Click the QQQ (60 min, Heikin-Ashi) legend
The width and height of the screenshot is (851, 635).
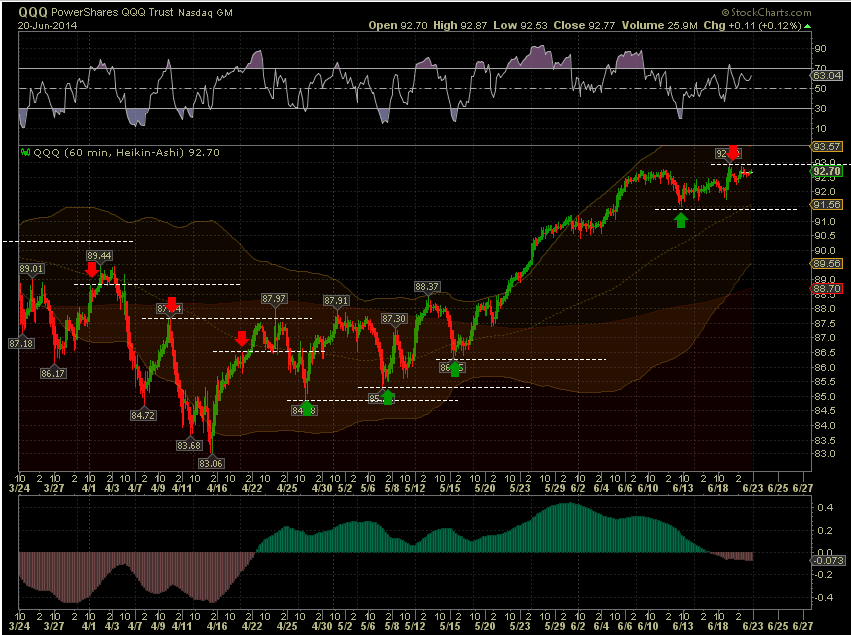point(126,153)
